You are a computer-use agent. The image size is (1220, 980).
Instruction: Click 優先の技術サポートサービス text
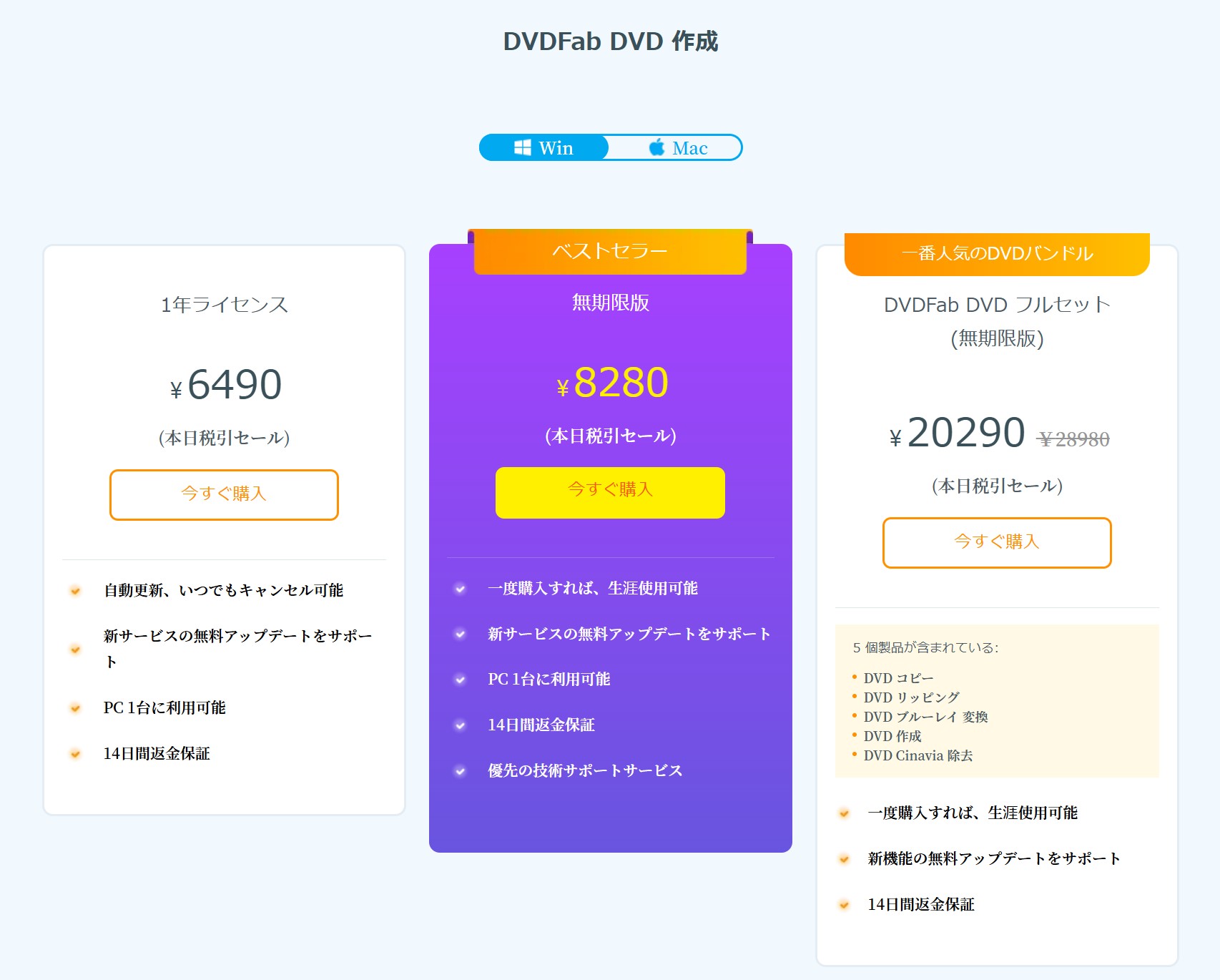pos(585,770)
